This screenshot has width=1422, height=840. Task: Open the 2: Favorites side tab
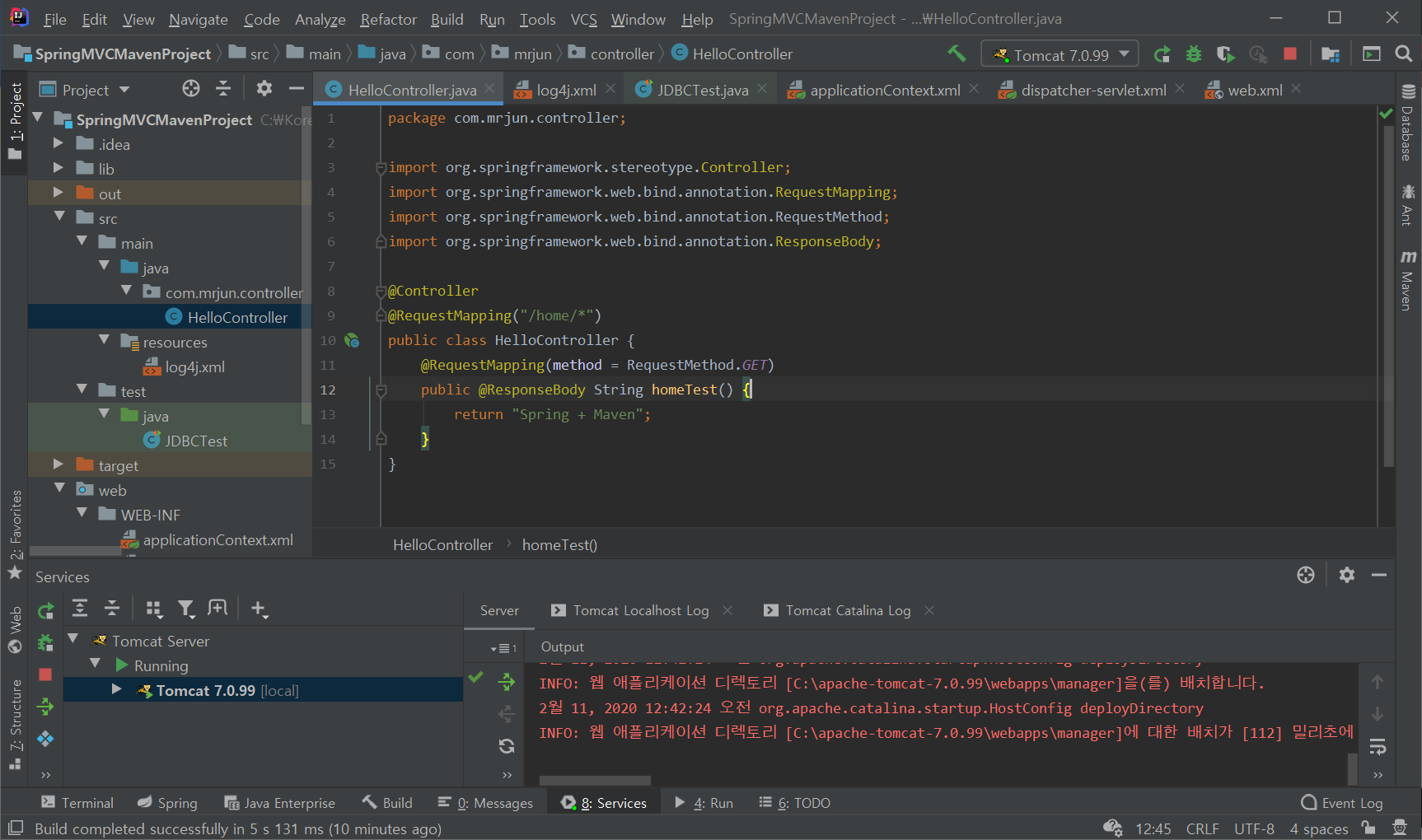click(x=15, y=534)
